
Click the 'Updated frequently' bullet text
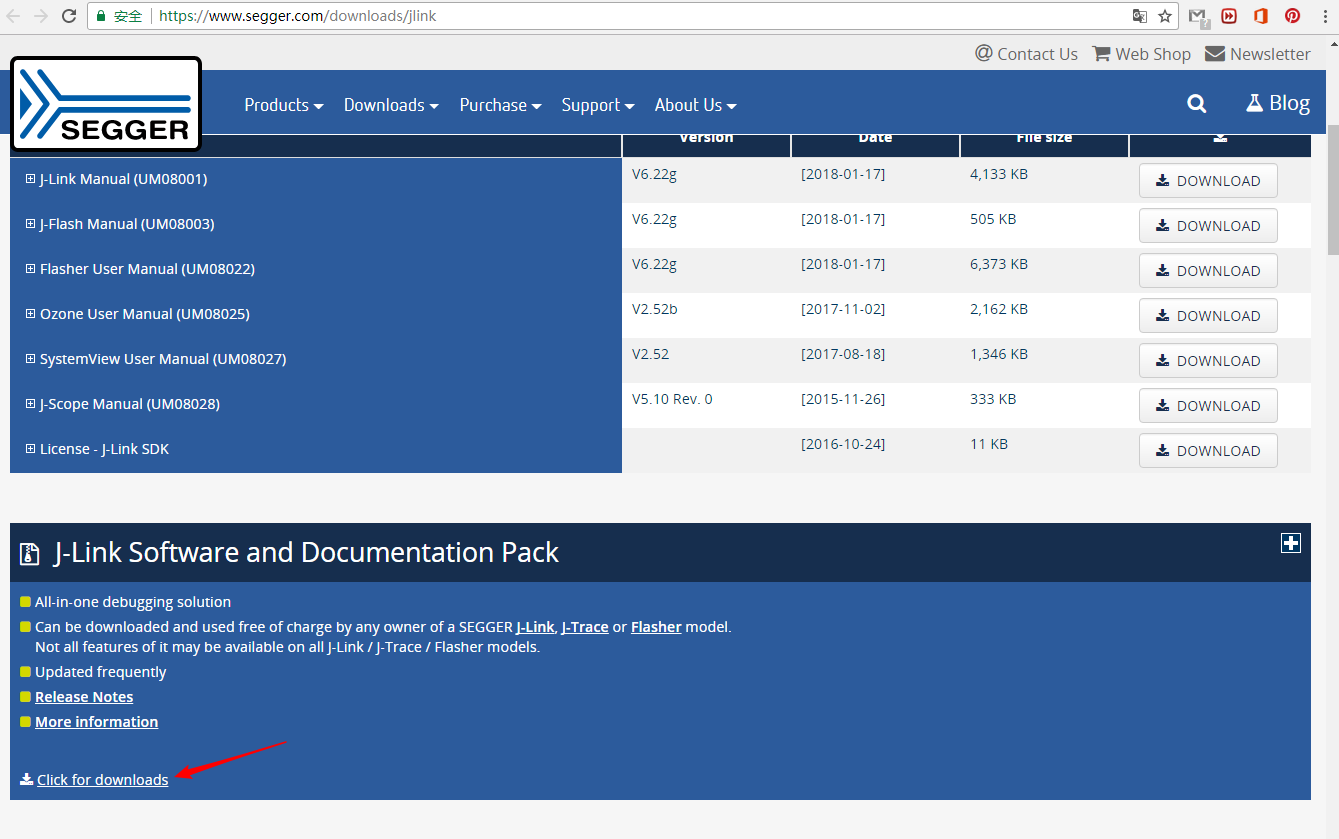[101, 672]
